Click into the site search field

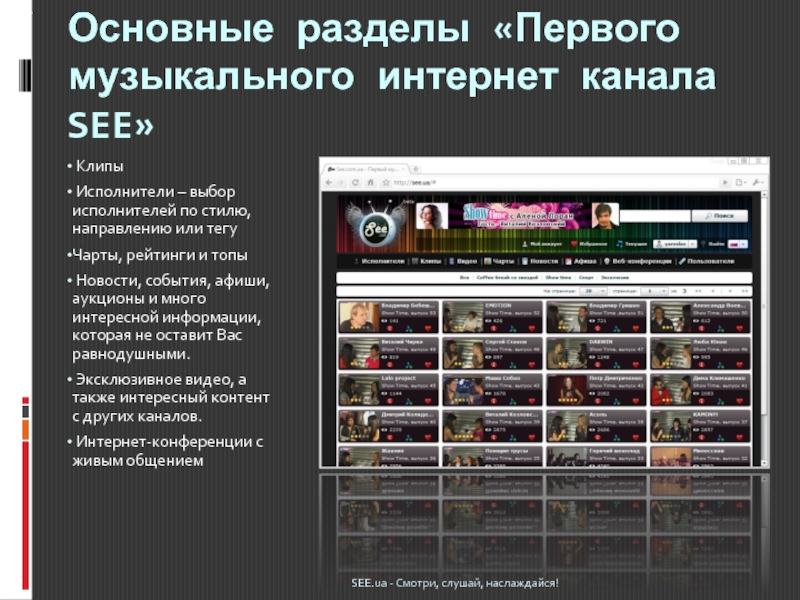point(655,216)
